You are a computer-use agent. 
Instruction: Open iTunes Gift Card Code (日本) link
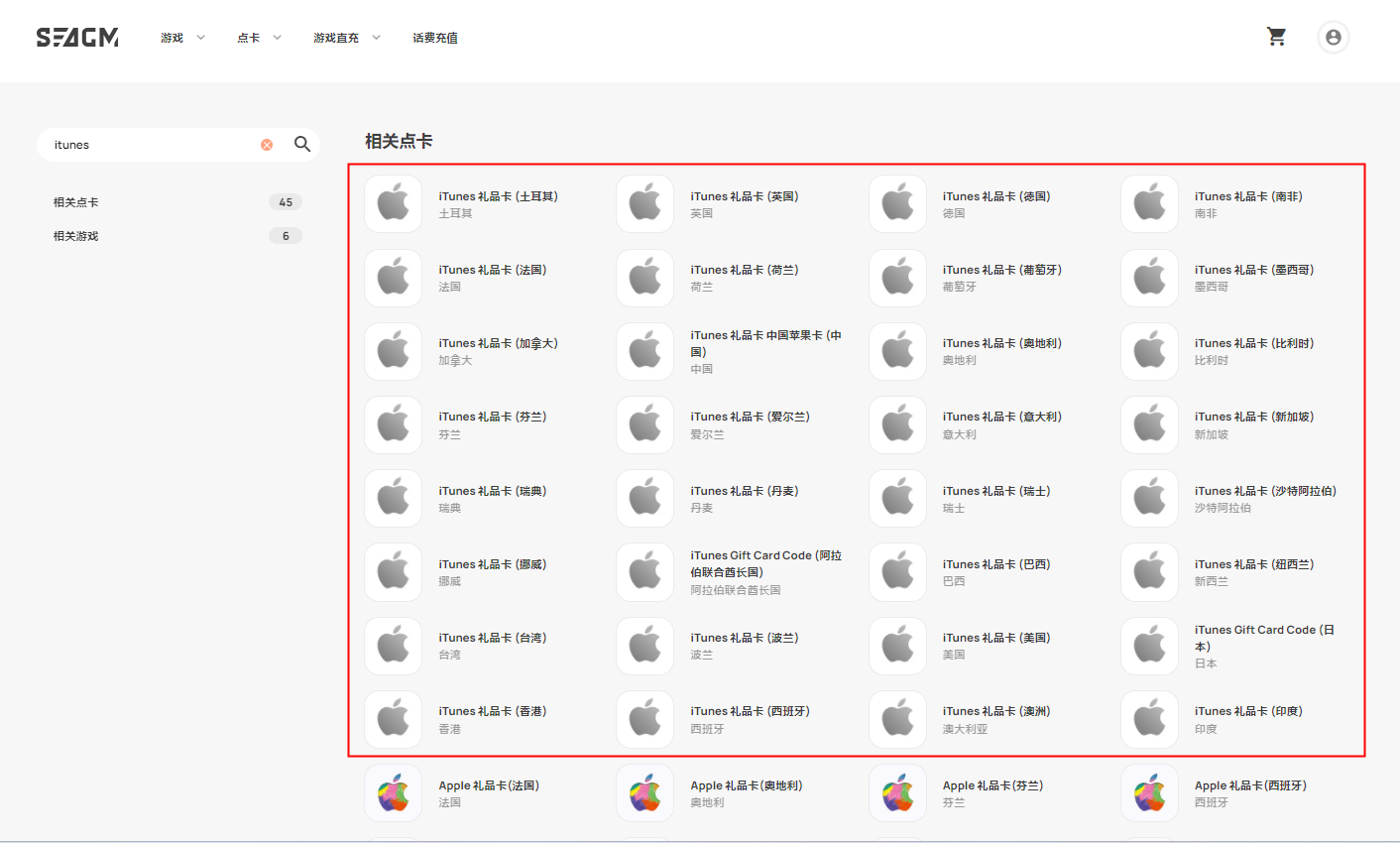click(x=1265, y=638)
